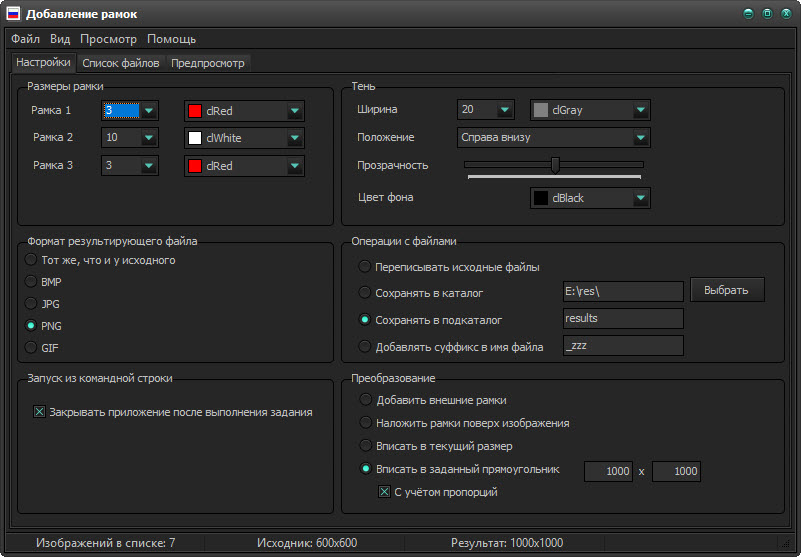Open the Файл menu

tap(26, 39)
